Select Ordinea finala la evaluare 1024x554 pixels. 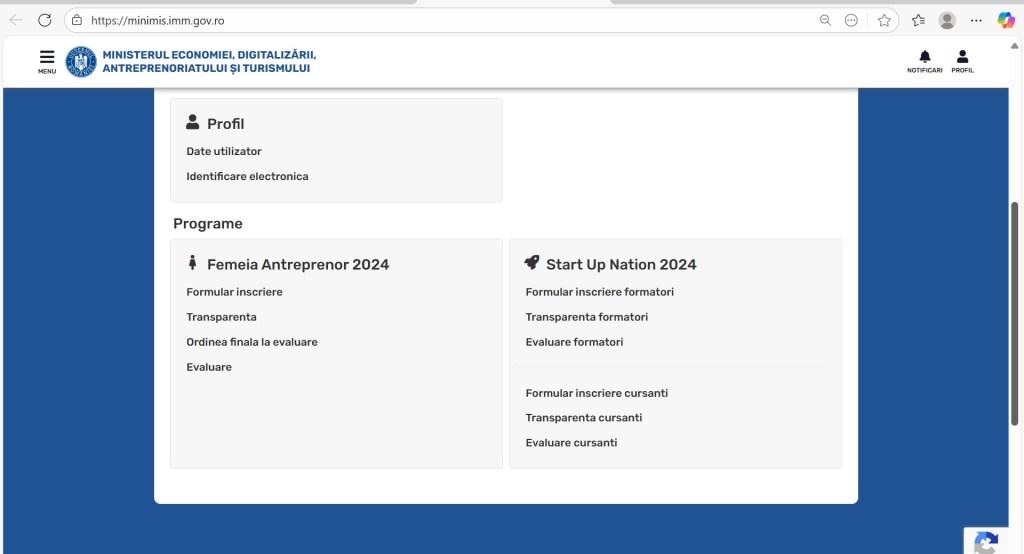point(251,342)
